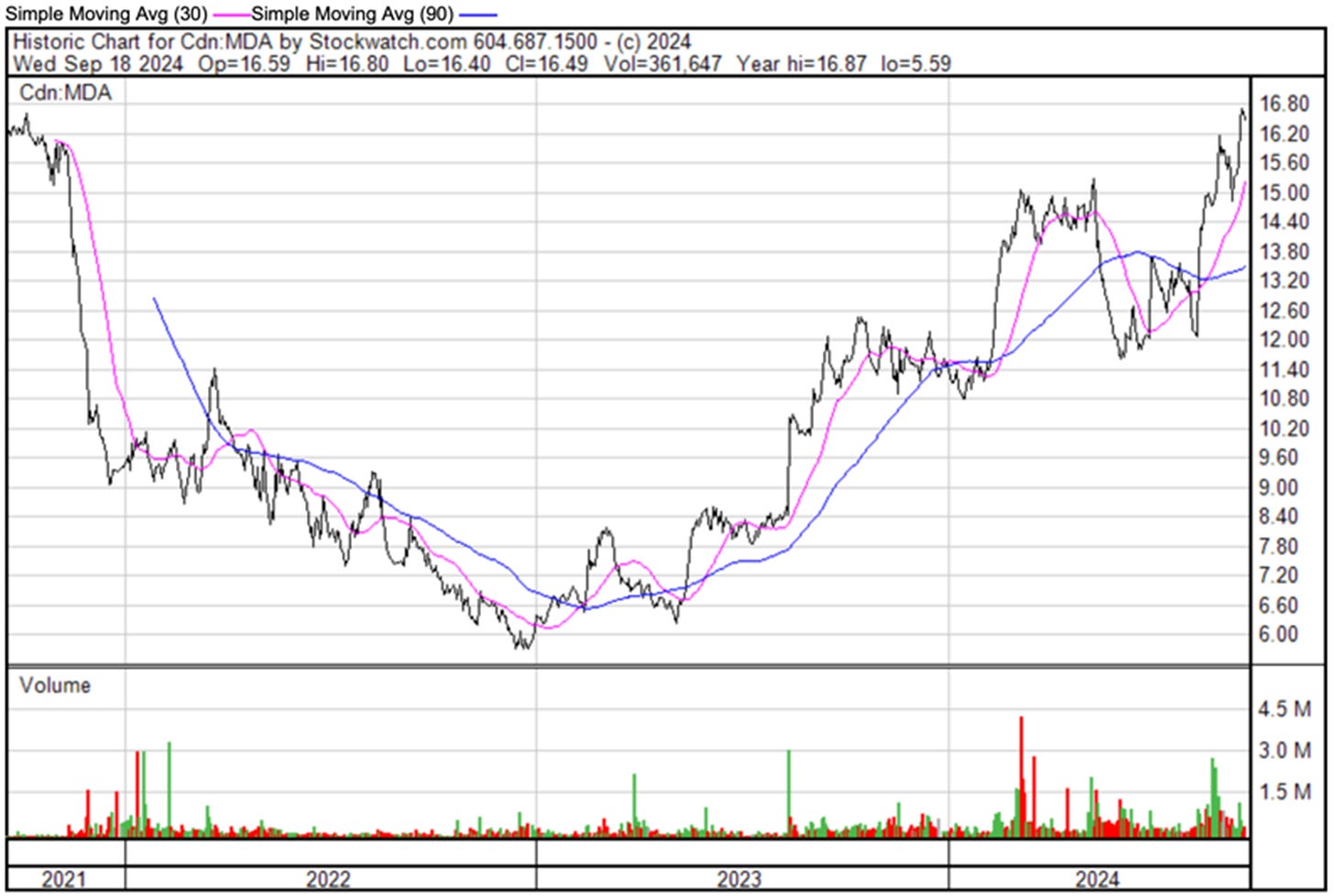Click the 4.5 M volume axis label
1334x896 pixels.
tap(1286, 709)
